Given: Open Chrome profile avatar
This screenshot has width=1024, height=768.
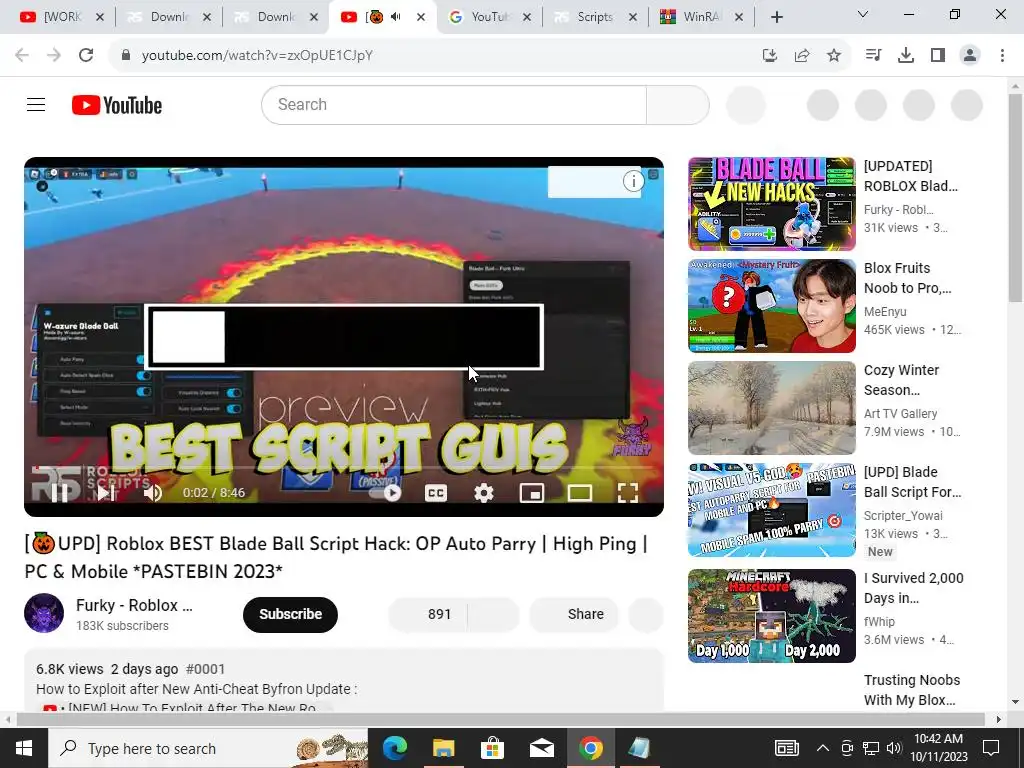Looking at the screenshot, I should (970, 55).
